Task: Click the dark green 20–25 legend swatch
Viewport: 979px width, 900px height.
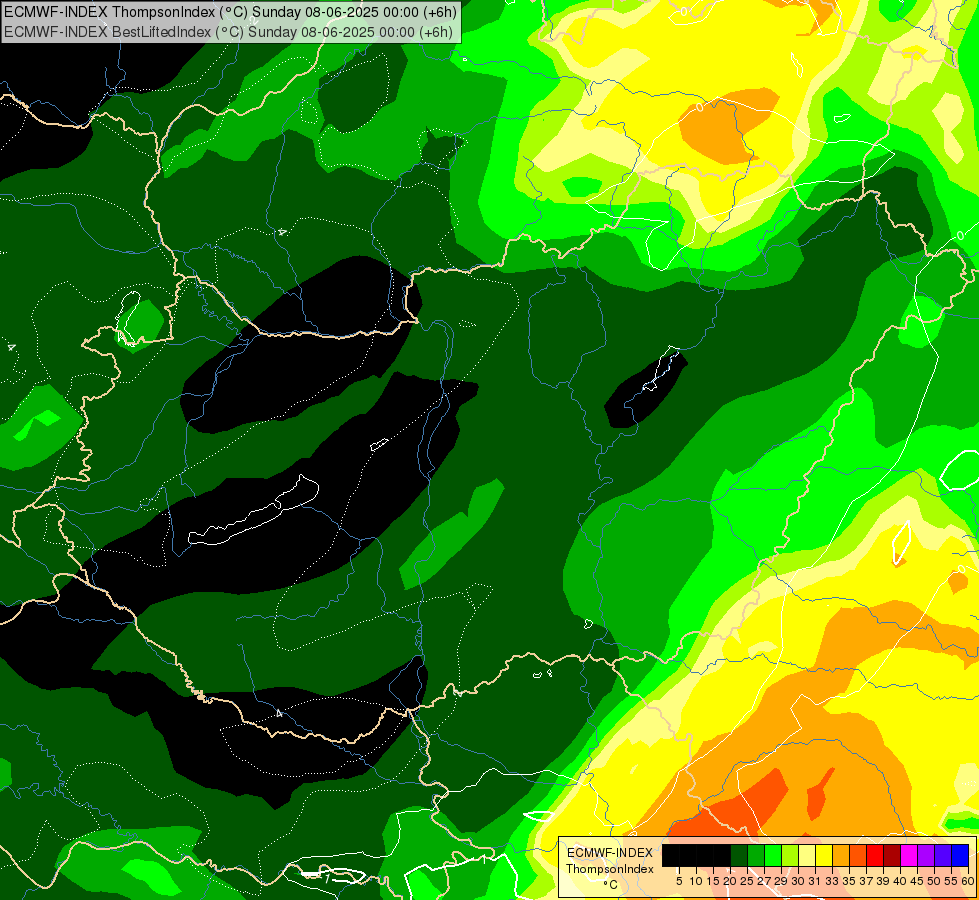Action: [x=739, y=855]
